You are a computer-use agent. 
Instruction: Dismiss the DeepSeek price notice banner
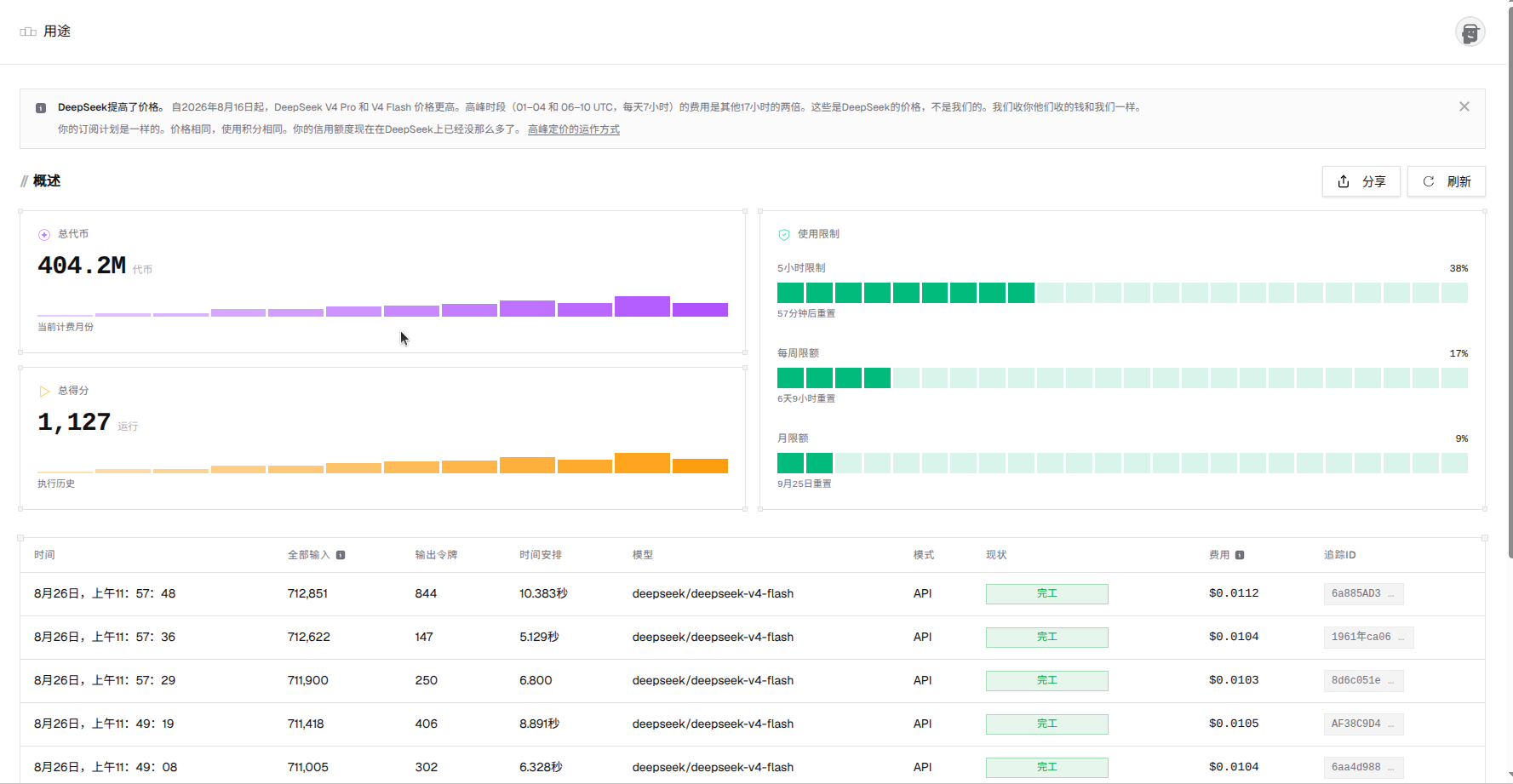click(1464, 106)
